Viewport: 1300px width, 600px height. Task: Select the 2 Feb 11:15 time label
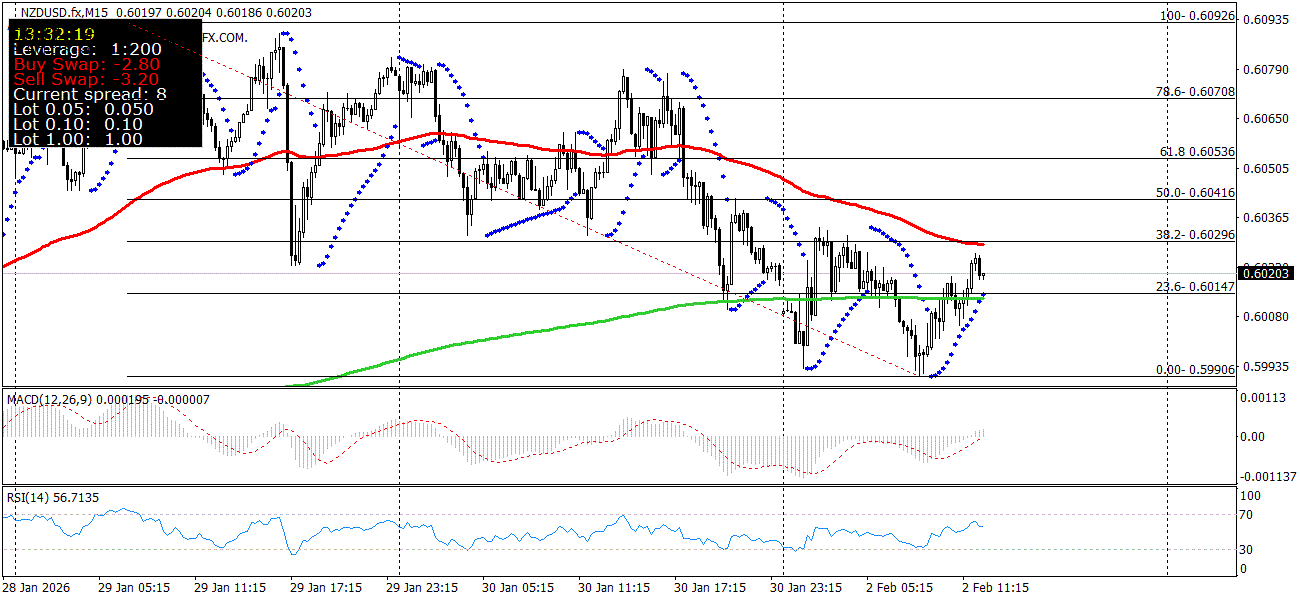[x=996, y=587]
